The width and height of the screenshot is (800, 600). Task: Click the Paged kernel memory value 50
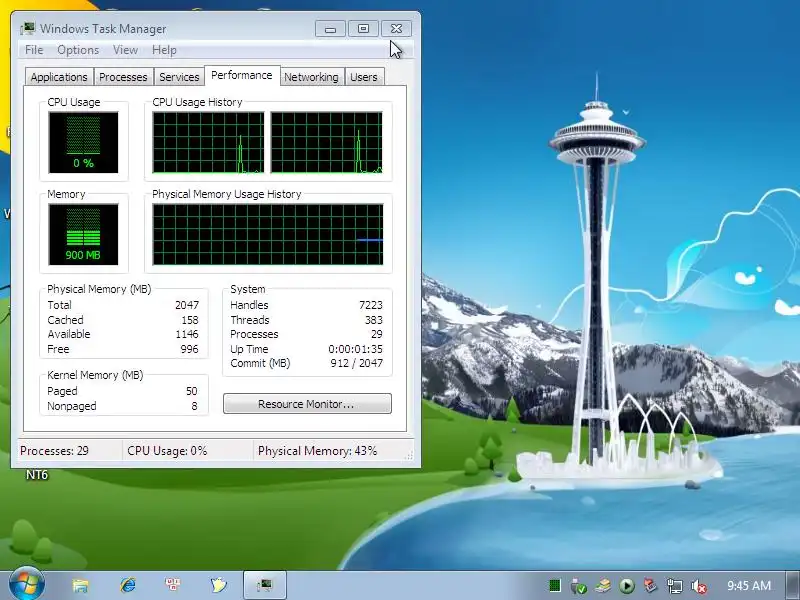click(191, 391)
